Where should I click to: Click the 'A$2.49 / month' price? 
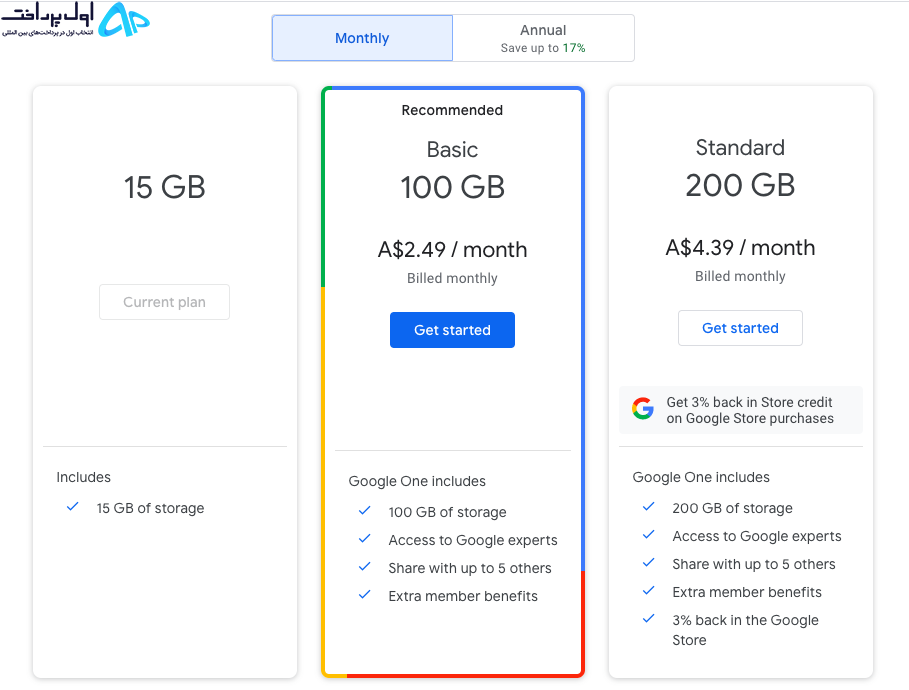[452, 250]
